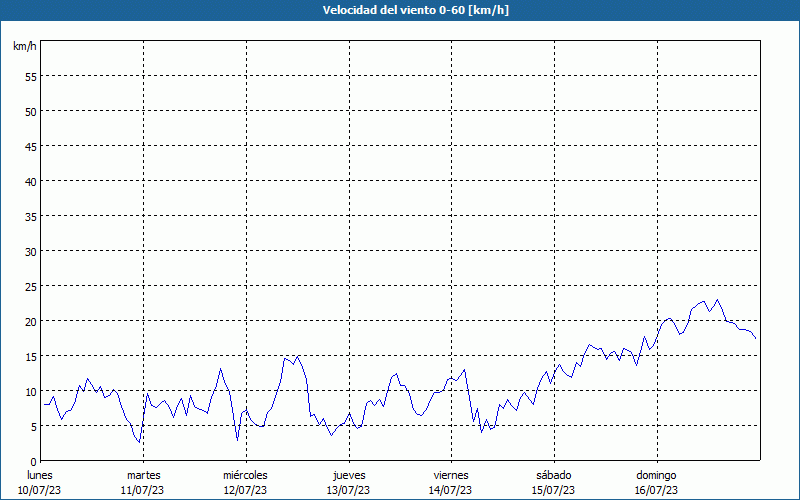Select the 'domingo' day label
The image size is (800, 500).
(656, 475)
